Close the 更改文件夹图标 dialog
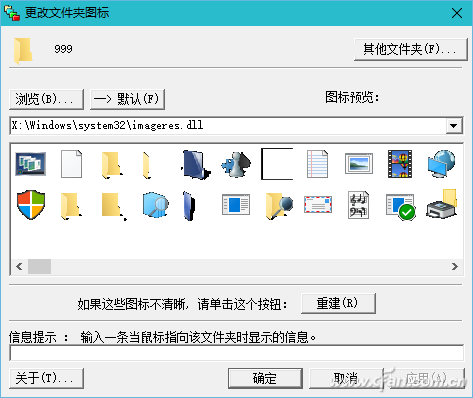The image size is (473, 398). (457, 13)
